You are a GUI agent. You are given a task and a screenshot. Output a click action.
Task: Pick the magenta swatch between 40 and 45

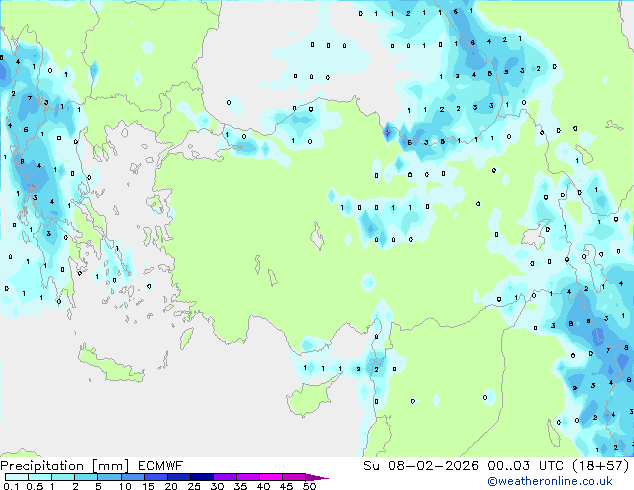click(x=271, y=477)
